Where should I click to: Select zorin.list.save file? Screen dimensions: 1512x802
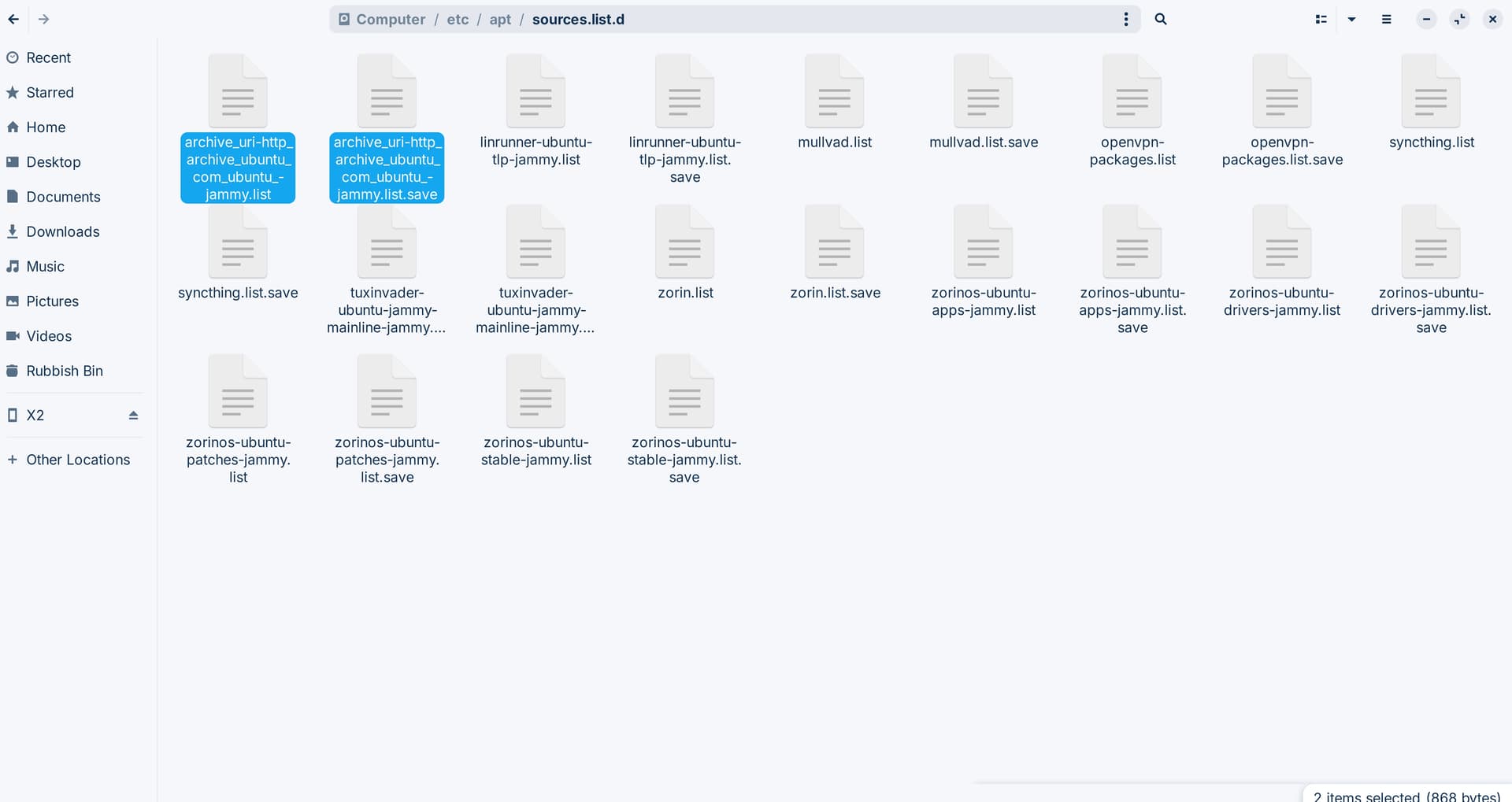pos(835,253)
